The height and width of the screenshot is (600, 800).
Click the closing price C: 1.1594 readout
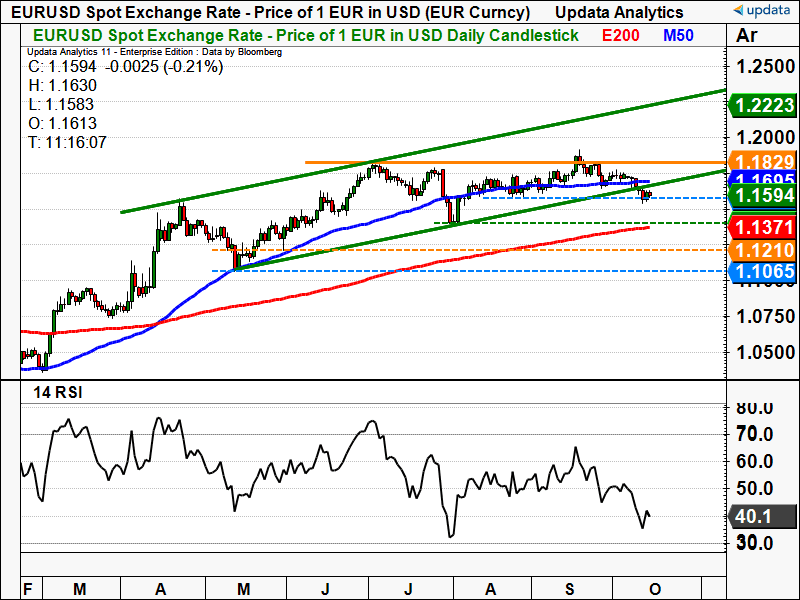(x=63, y=67)
